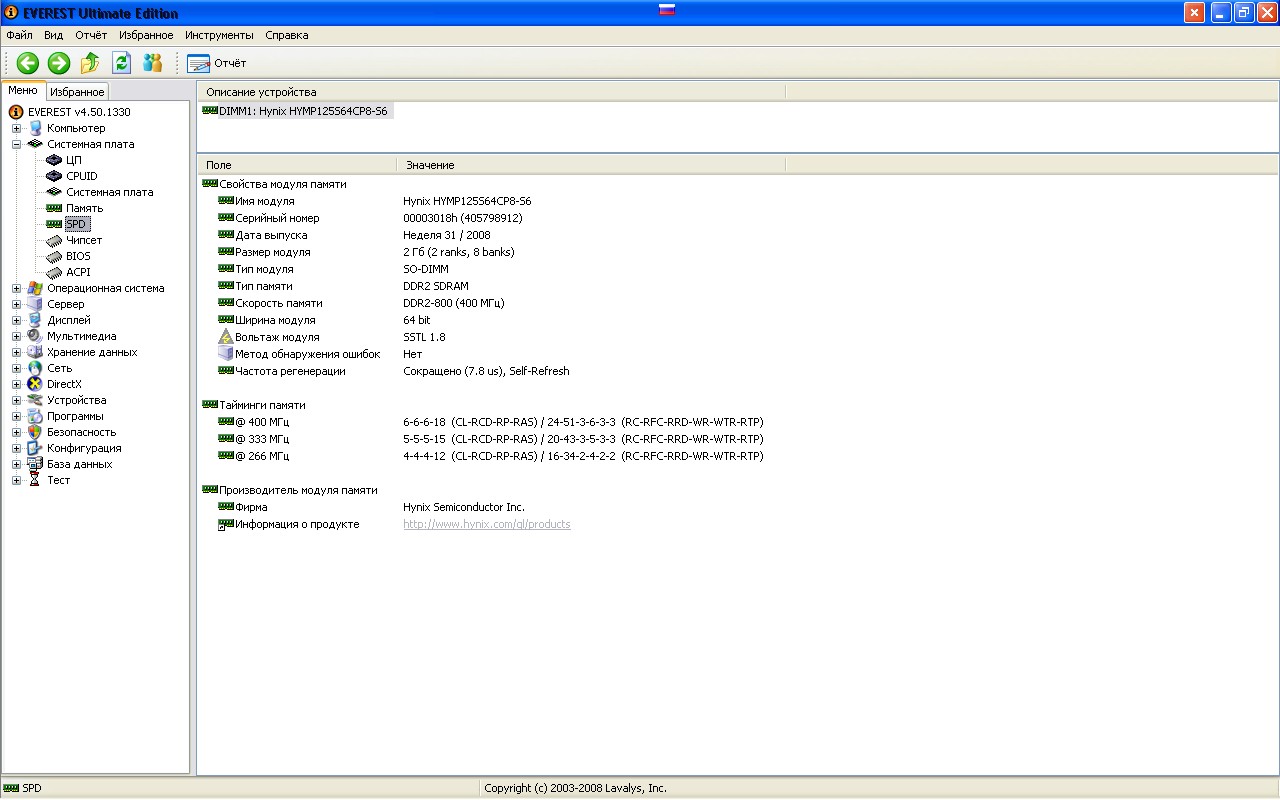
Task: Click the Up level arrow toolbar icon
Action: pos(90,63)
